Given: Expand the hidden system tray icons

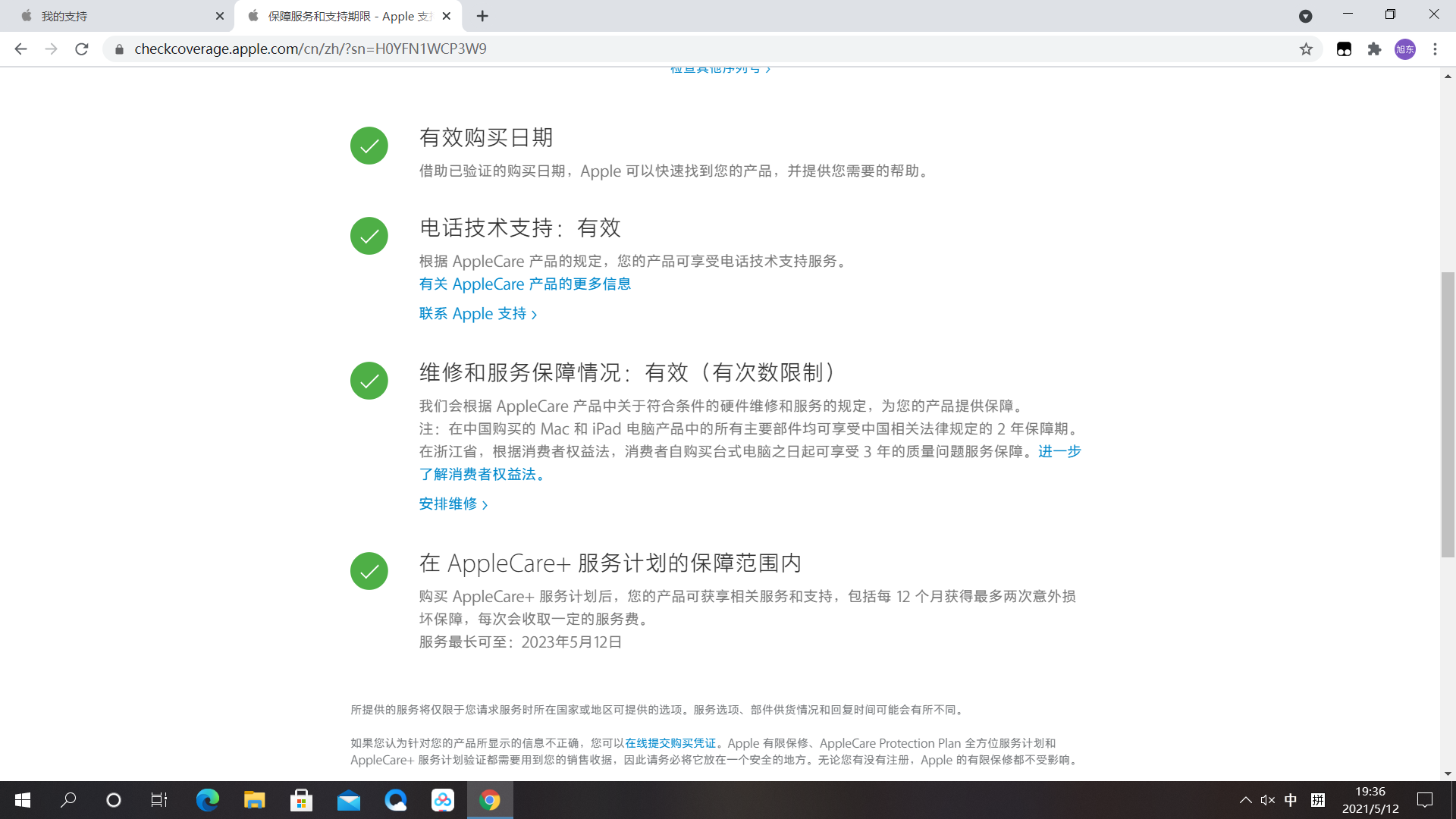Looking at the screenshot, I should pyautogui.click(x=1245, y=800).
